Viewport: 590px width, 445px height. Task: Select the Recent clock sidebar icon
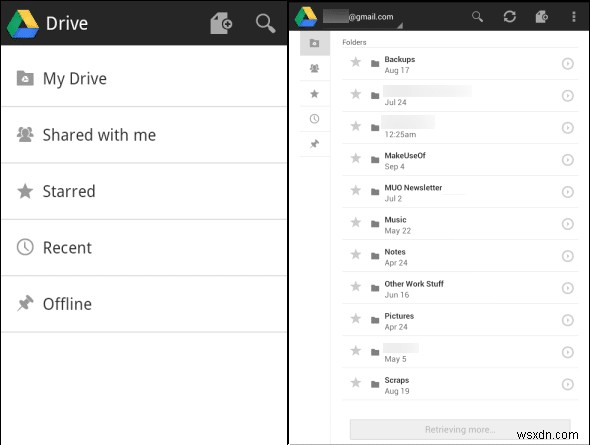pyautogui.click(x=315, y=119)
